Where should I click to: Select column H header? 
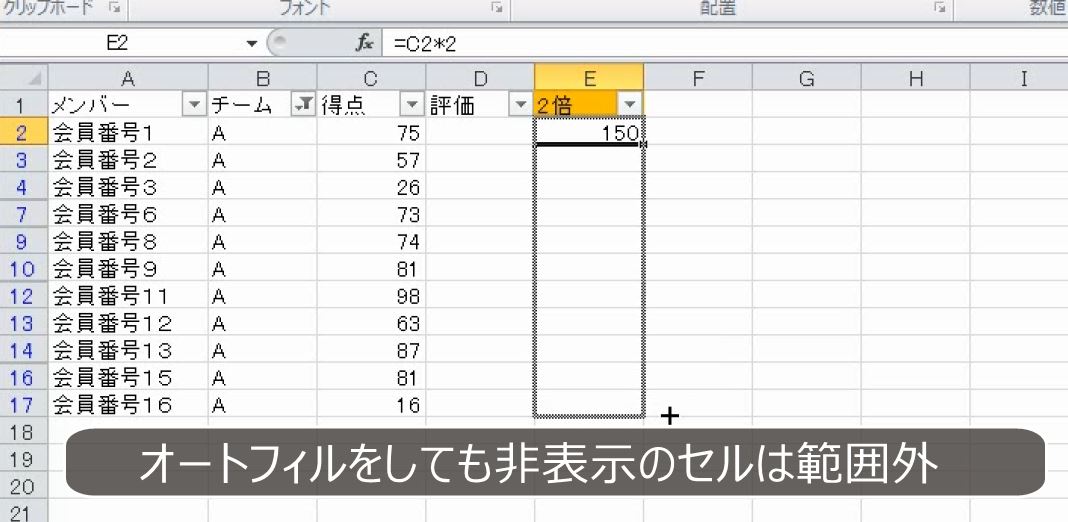(x=916, y=78)
